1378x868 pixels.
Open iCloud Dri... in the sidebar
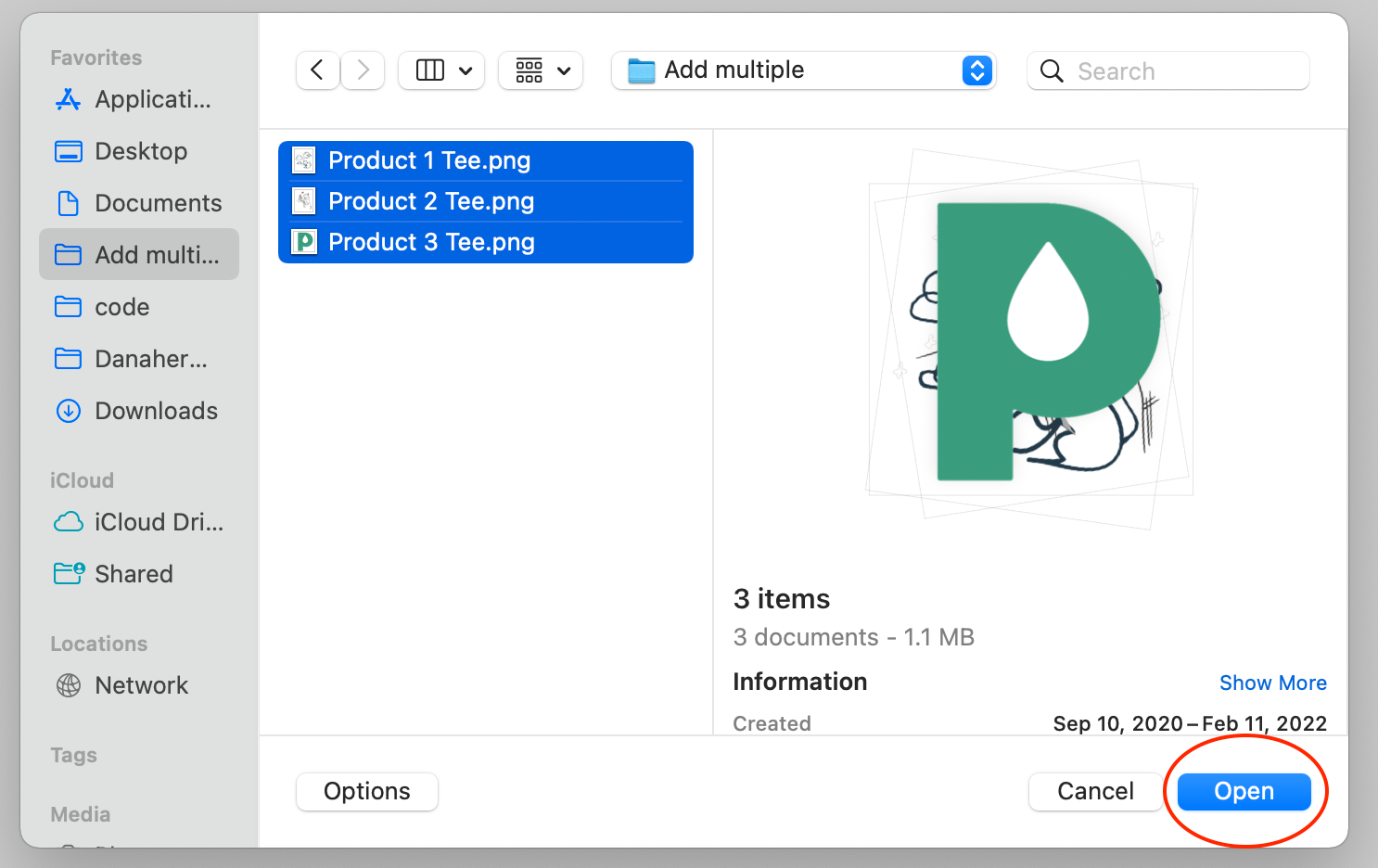click(139, 522)
